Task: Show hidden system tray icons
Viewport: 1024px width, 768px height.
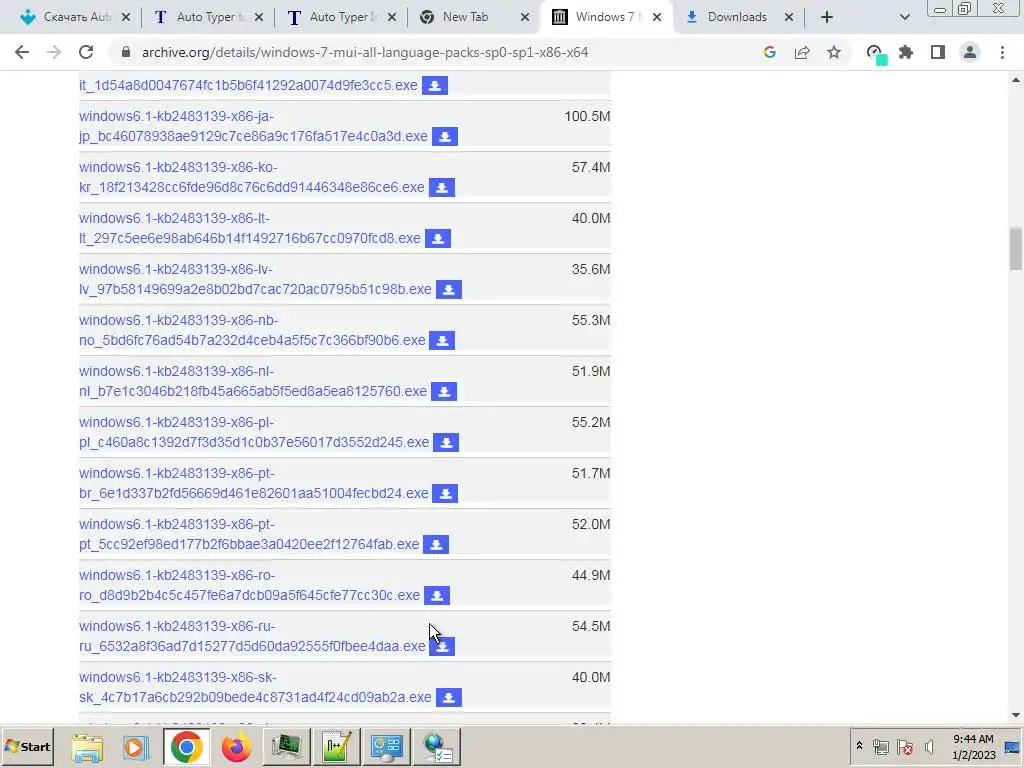Action: [859, 746]
